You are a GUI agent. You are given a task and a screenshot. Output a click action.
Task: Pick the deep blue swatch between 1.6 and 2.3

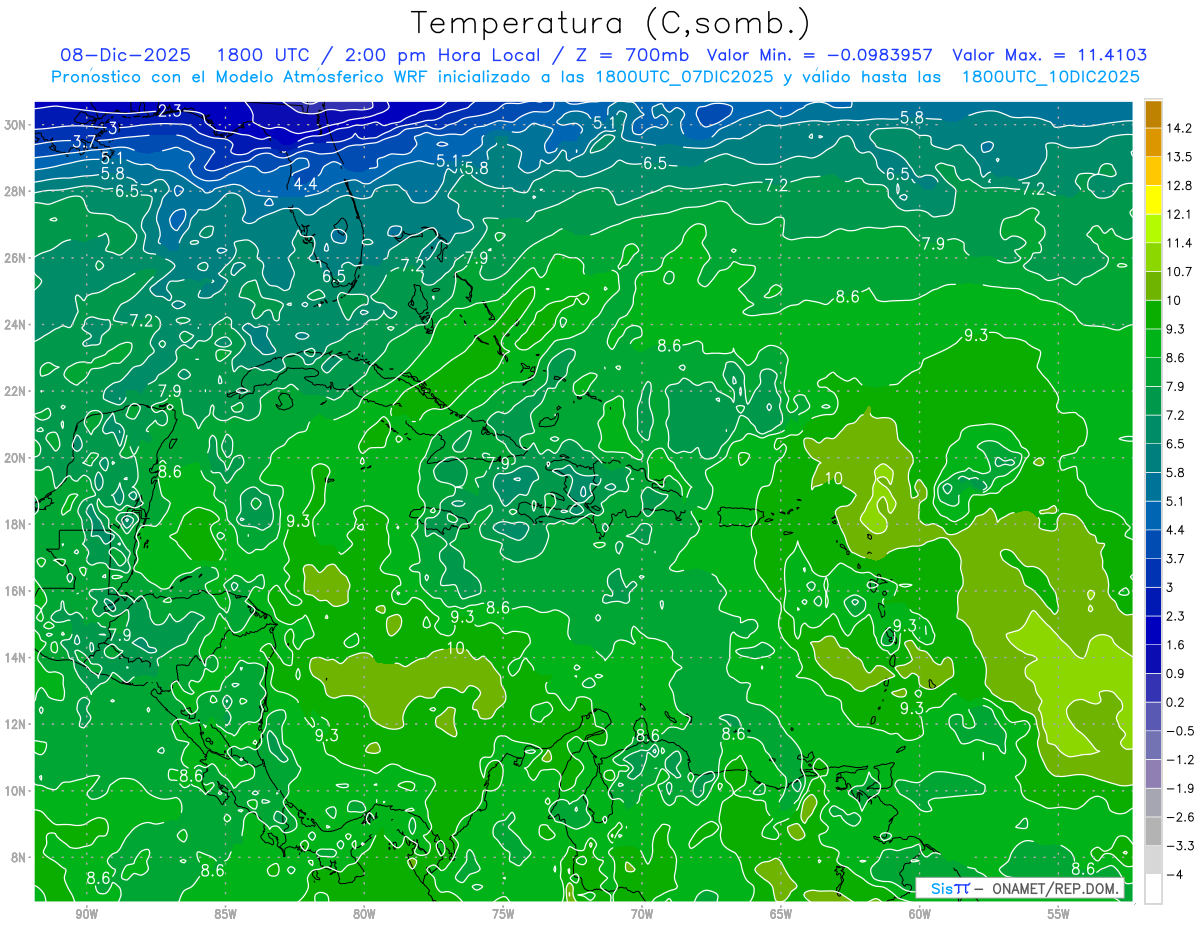1153,631
